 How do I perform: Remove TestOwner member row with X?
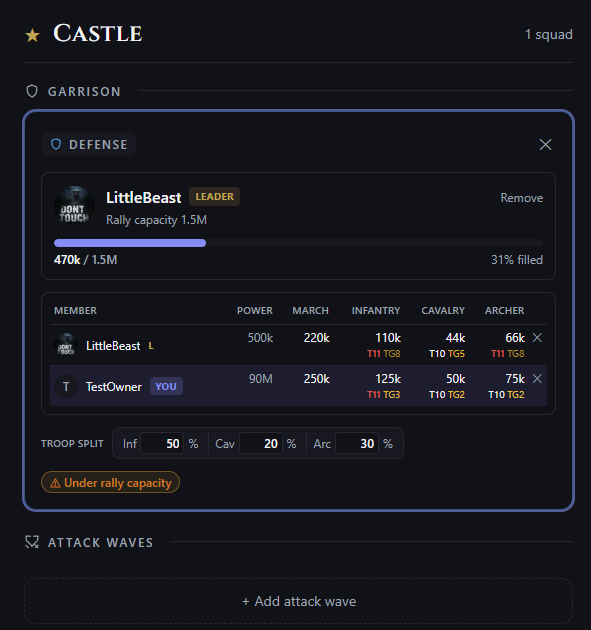pyautogui.click(x=537, y=378)
